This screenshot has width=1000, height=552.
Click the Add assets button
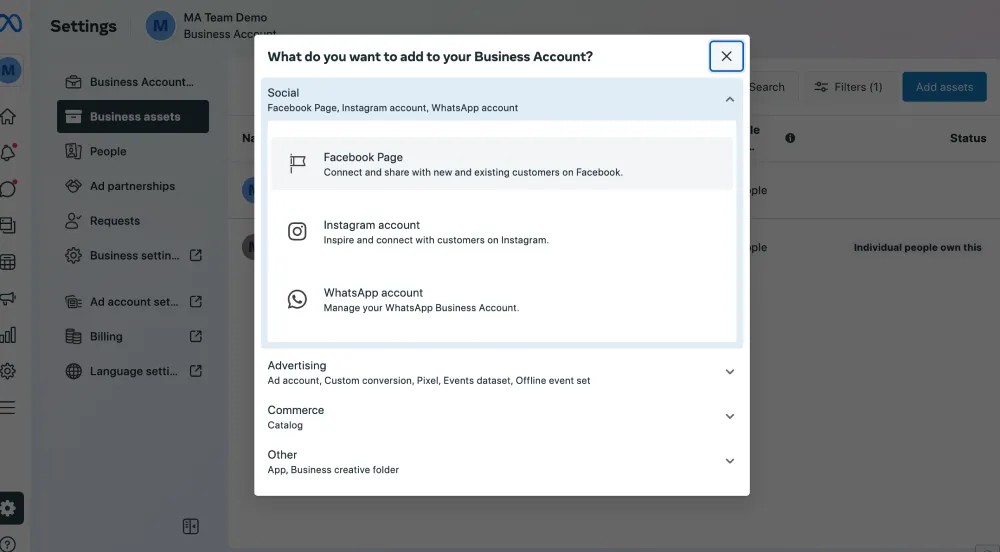[x=943, y=87]
